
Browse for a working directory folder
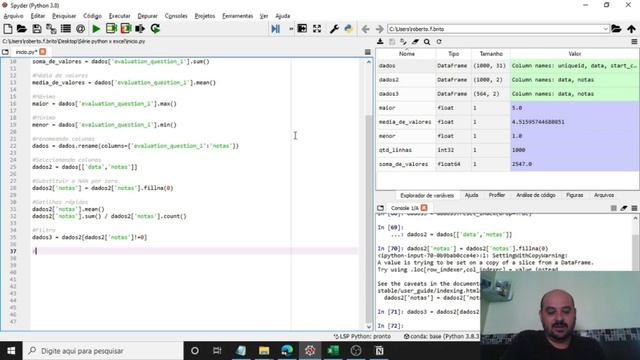coord(616,29)
